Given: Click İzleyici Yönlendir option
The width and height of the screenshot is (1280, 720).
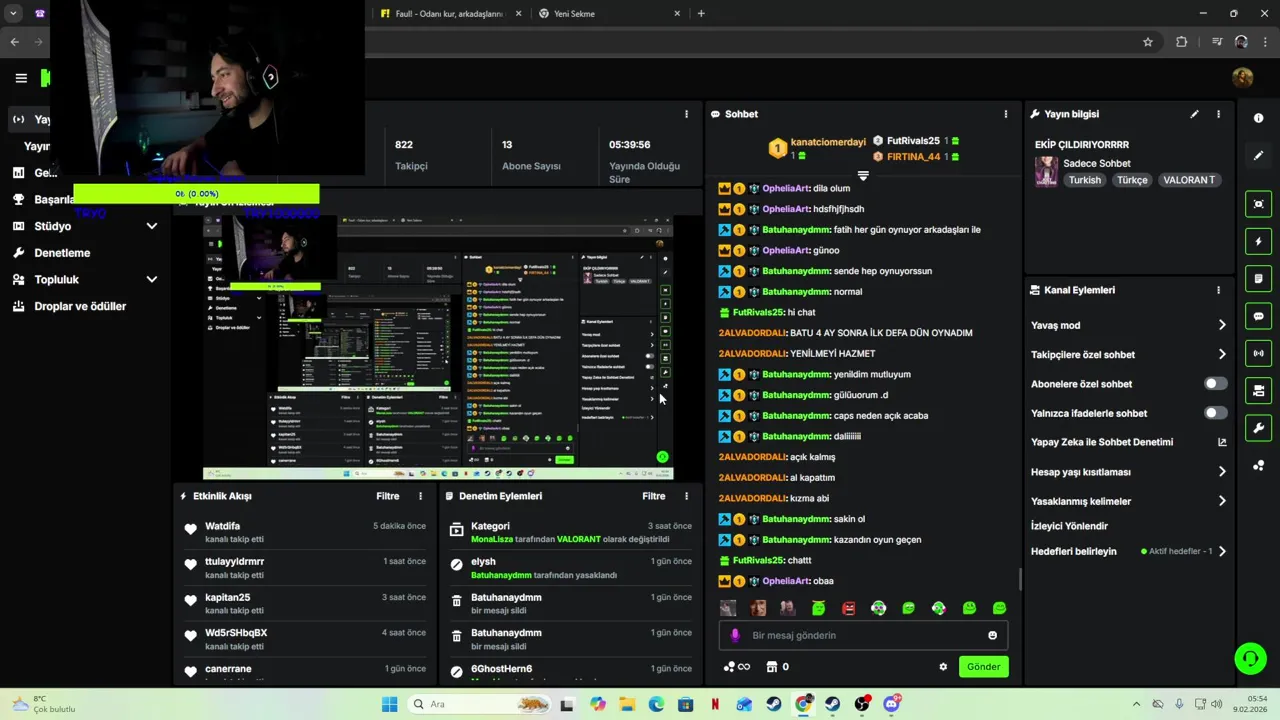Looking at the screenshot, I should [1069, 526].
